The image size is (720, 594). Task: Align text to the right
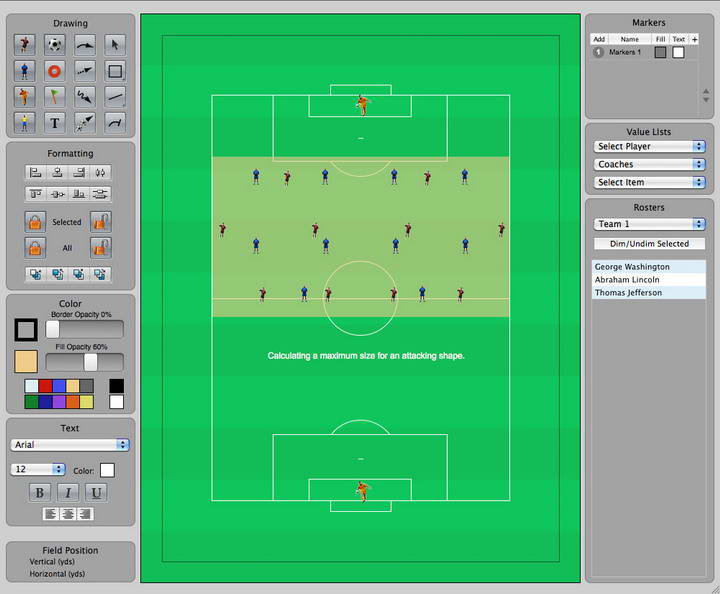coord(85,514)
